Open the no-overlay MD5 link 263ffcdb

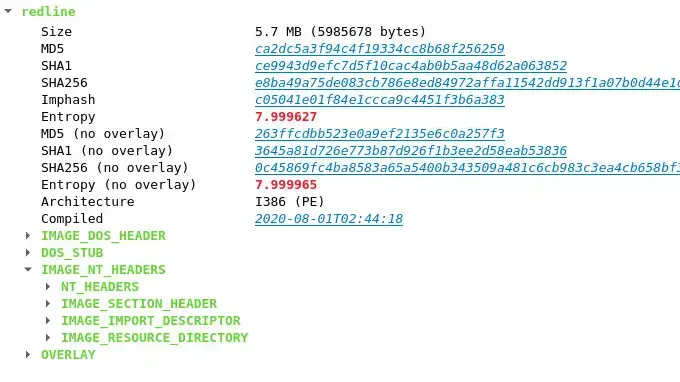(379, 134)
